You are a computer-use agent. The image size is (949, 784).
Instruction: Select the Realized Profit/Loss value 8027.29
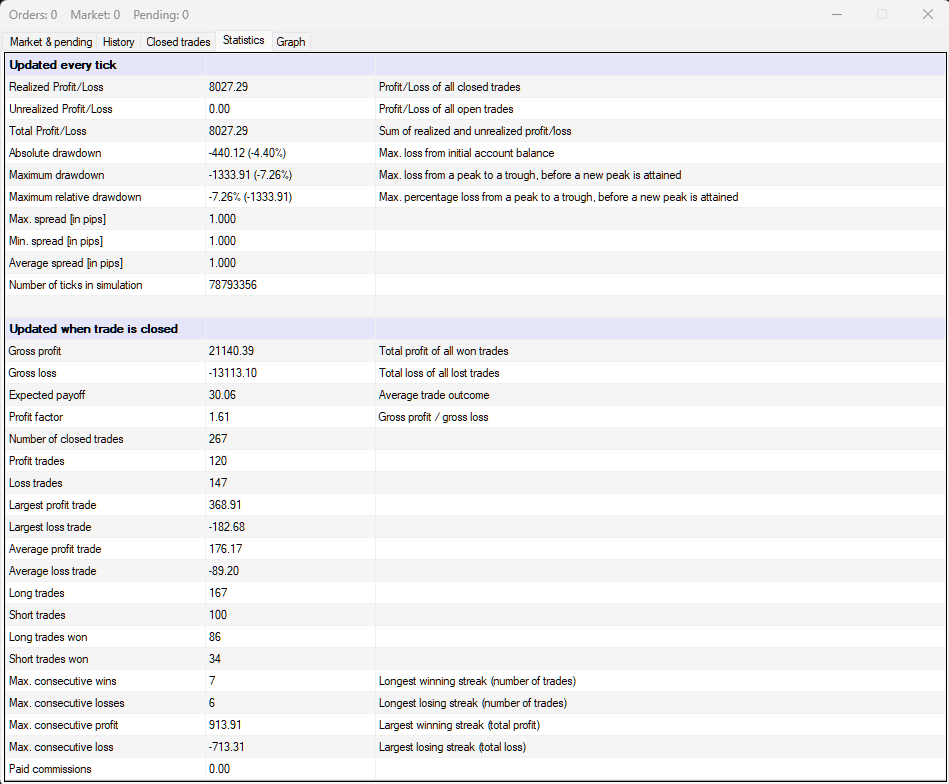pyautogui.click(x=228, y=87)
